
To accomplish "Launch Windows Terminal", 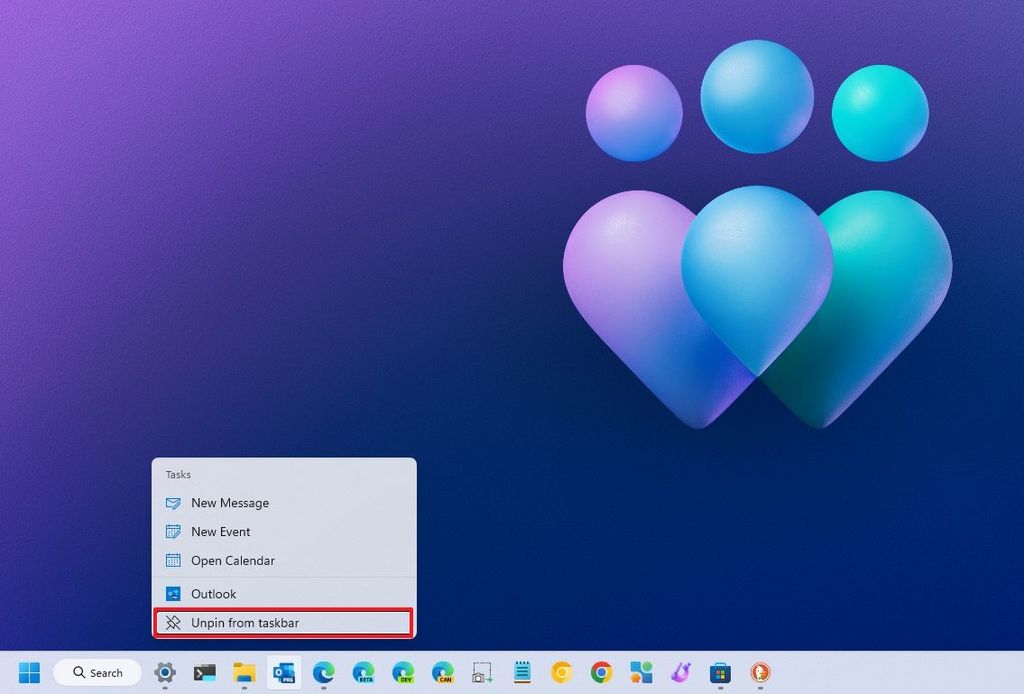I will pos(203,673).
